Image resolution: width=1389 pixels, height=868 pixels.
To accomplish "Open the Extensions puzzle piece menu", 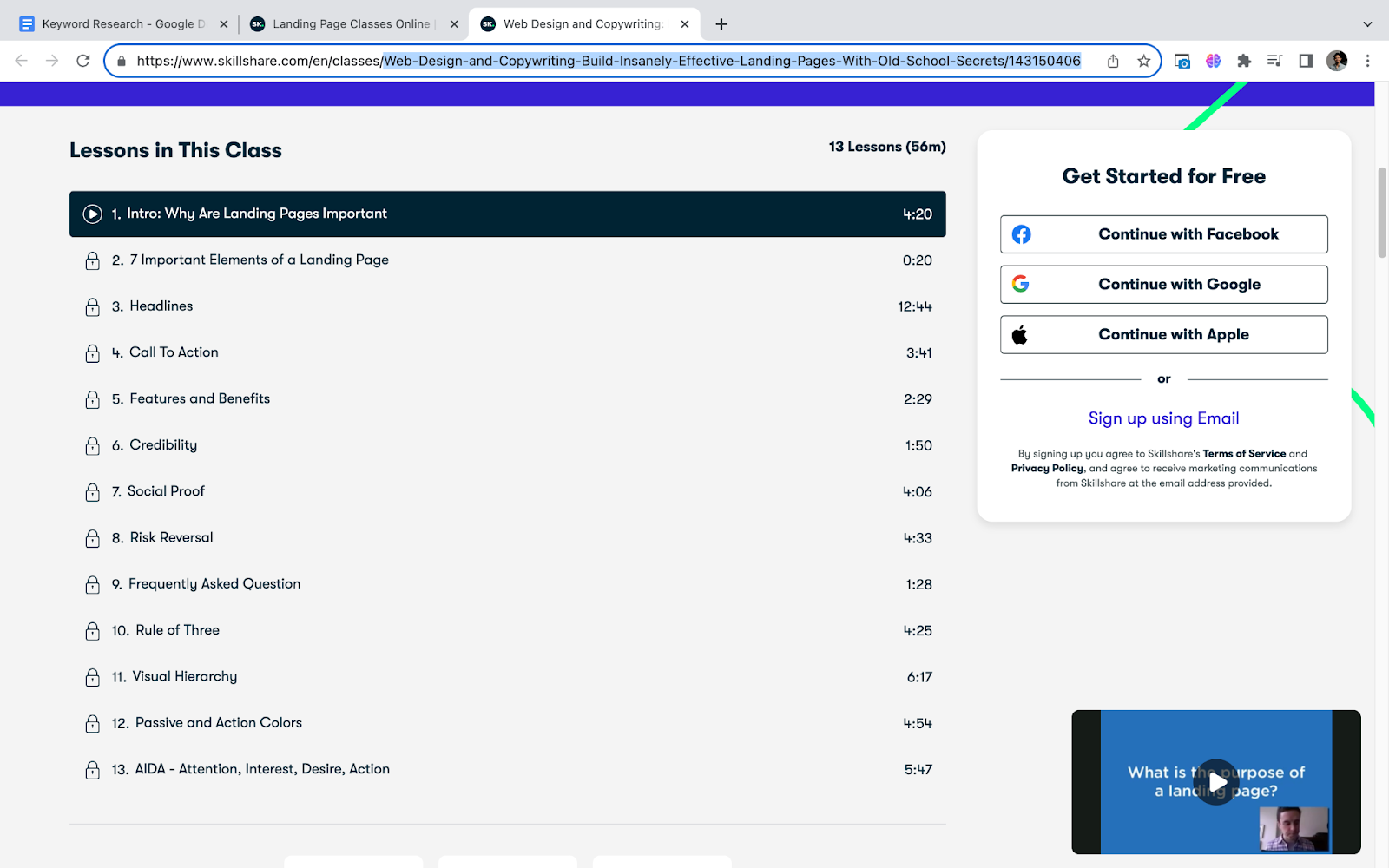I will [x=1244, y=61].
